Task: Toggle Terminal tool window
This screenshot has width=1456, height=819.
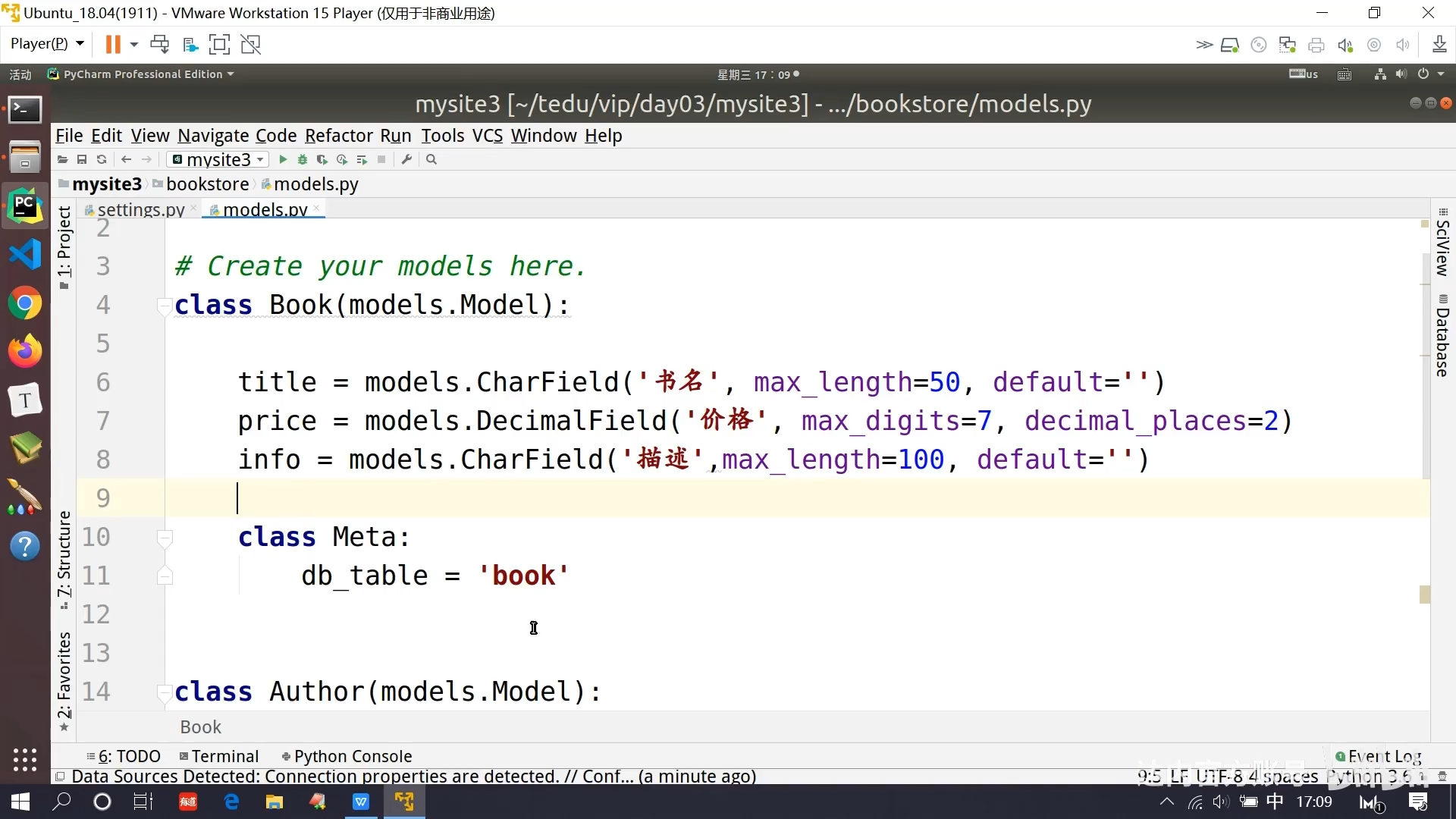Action: [x=219, y=756]
